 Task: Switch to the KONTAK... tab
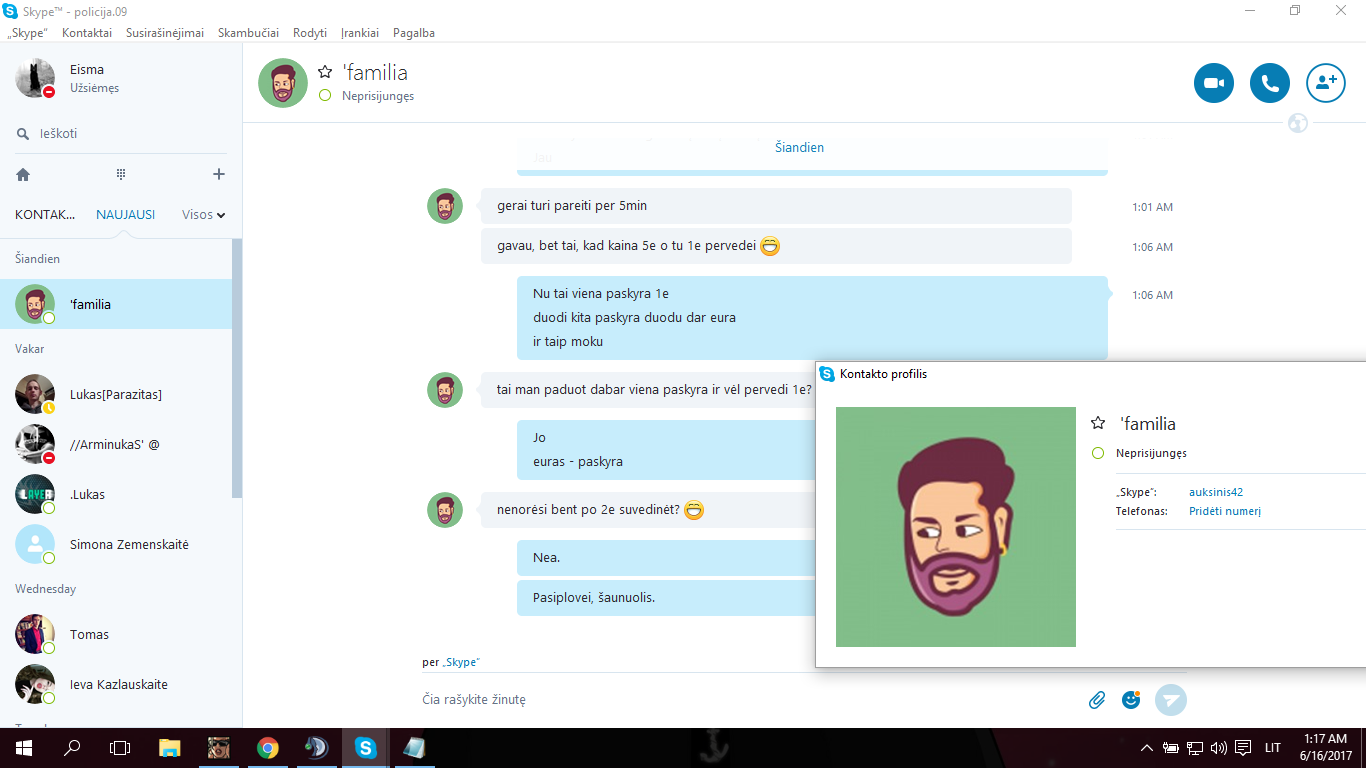(45, 214)
